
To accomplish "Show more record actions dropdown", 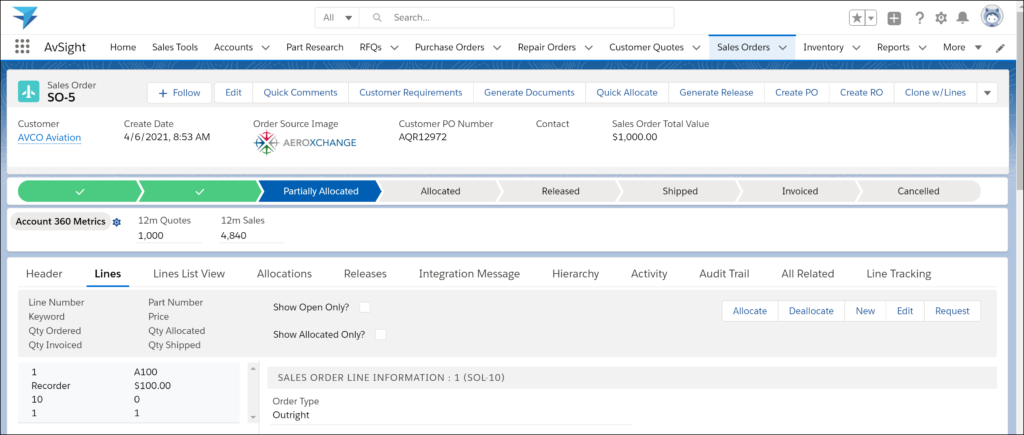I will [987, 93].
